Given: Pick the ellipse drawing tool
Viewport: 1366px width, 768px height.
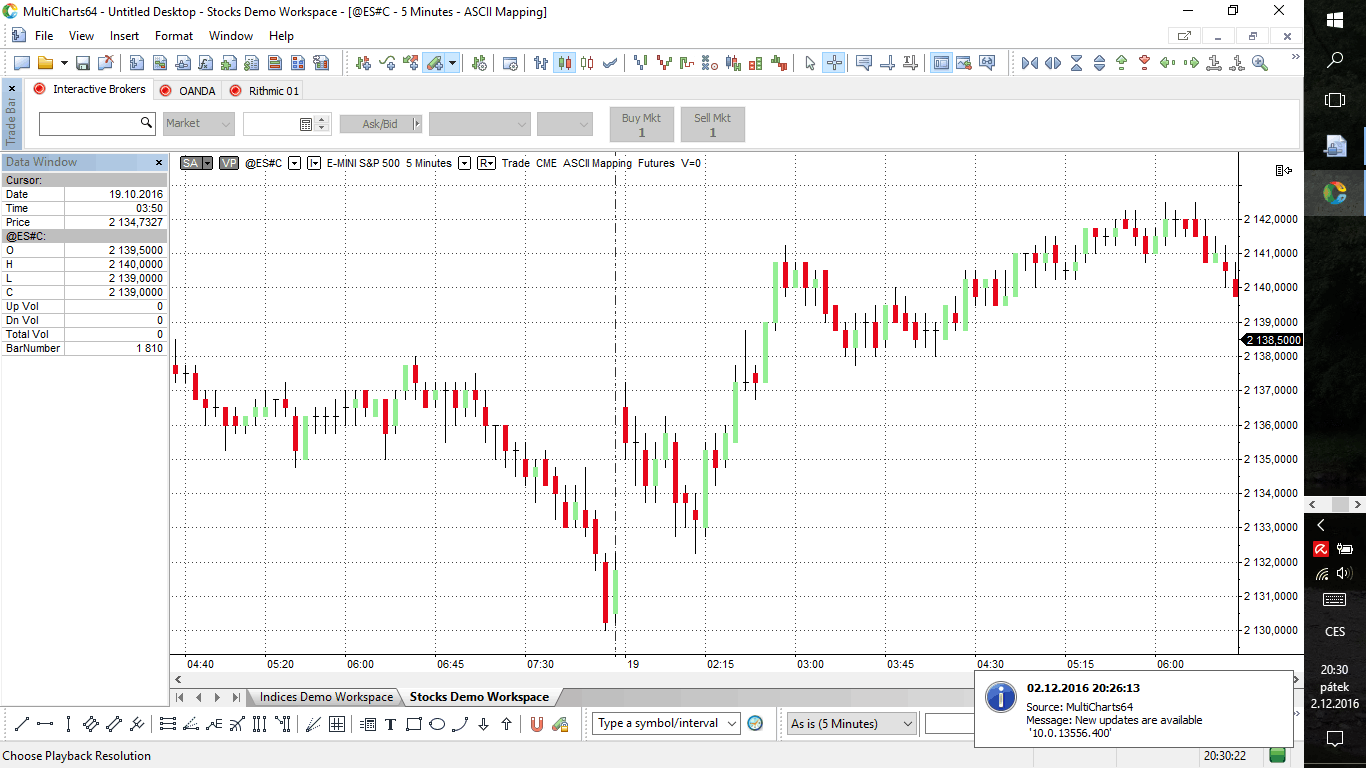Looking at the screenshot, I should (x=437, y=724).
